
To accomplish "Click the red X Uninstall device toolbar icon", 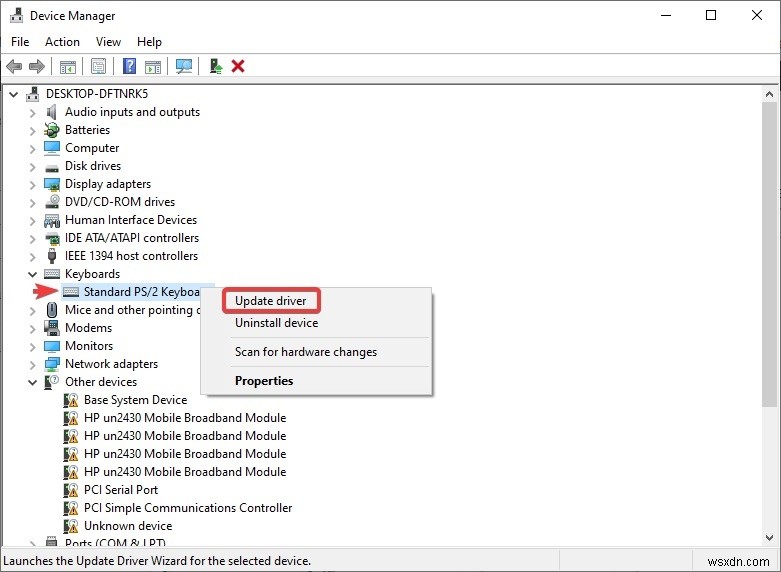I will click(x=238, y=66).
